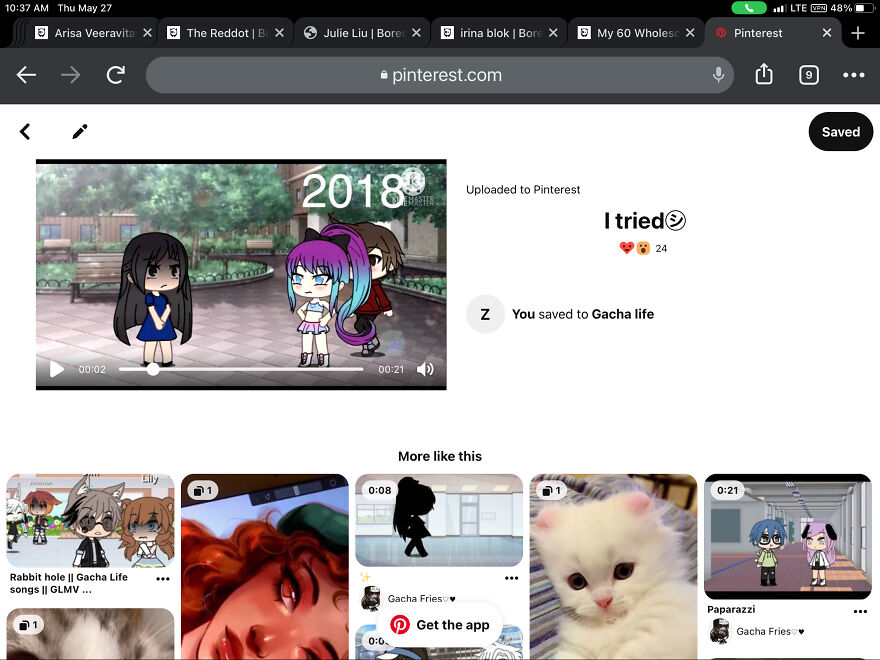Switch to The Reddot tab
Image resolution: width=880 pixels, height=660 pixels.
(225, 33)
